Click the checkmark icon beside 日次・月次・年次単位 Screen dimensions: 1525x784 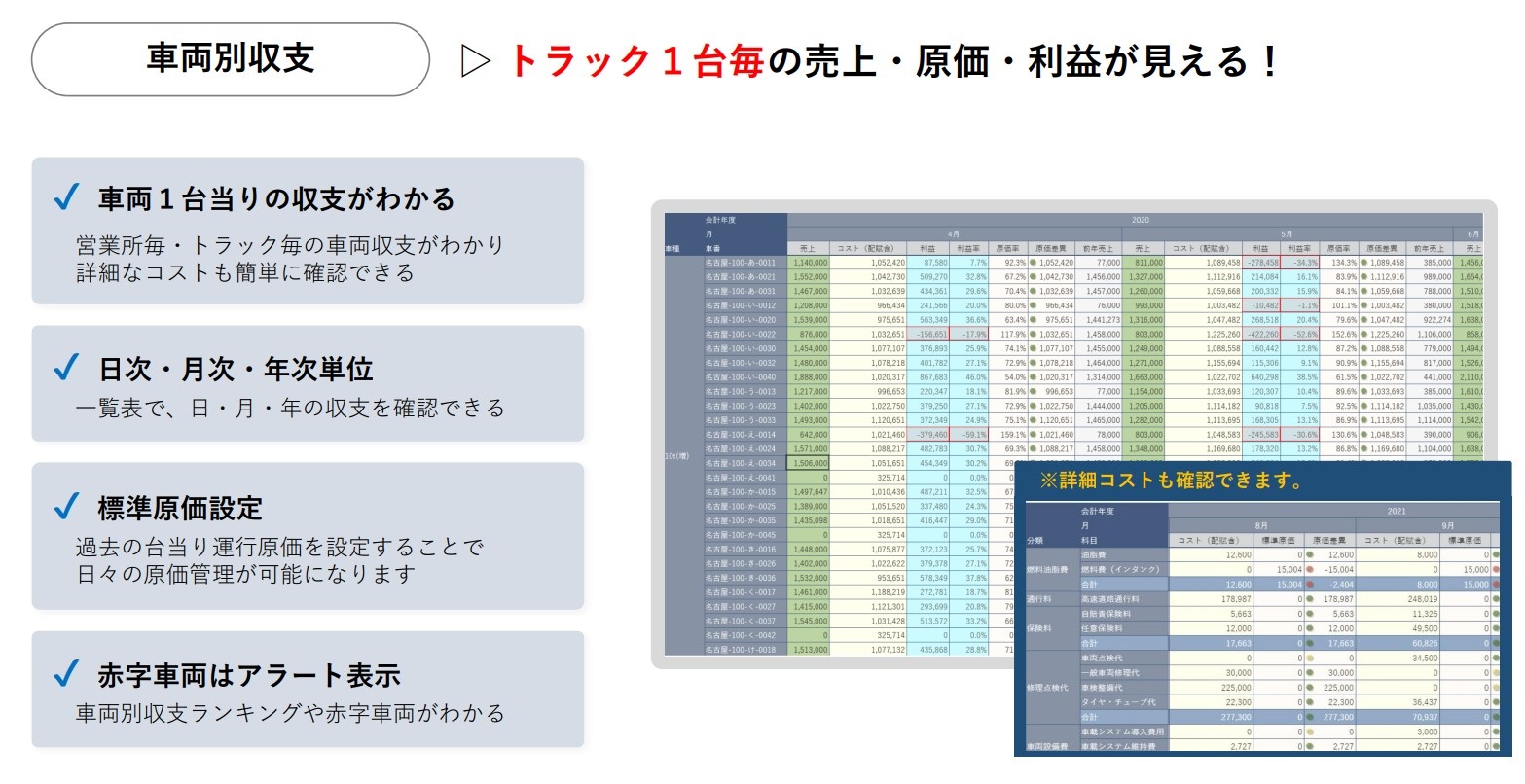click(66, 368)
